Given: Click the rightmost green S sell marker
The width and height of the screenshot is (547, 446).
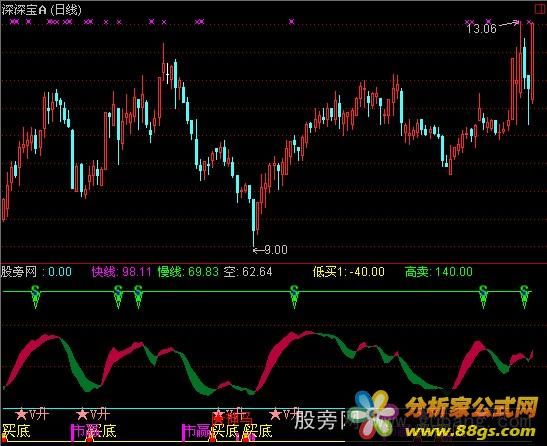Looking at the screenshot, I should point(524,296).
